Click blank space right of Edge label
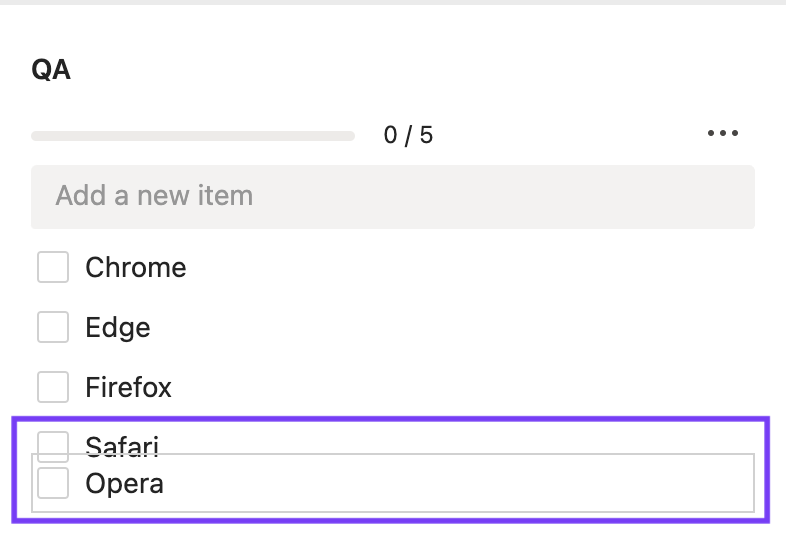 450,327
